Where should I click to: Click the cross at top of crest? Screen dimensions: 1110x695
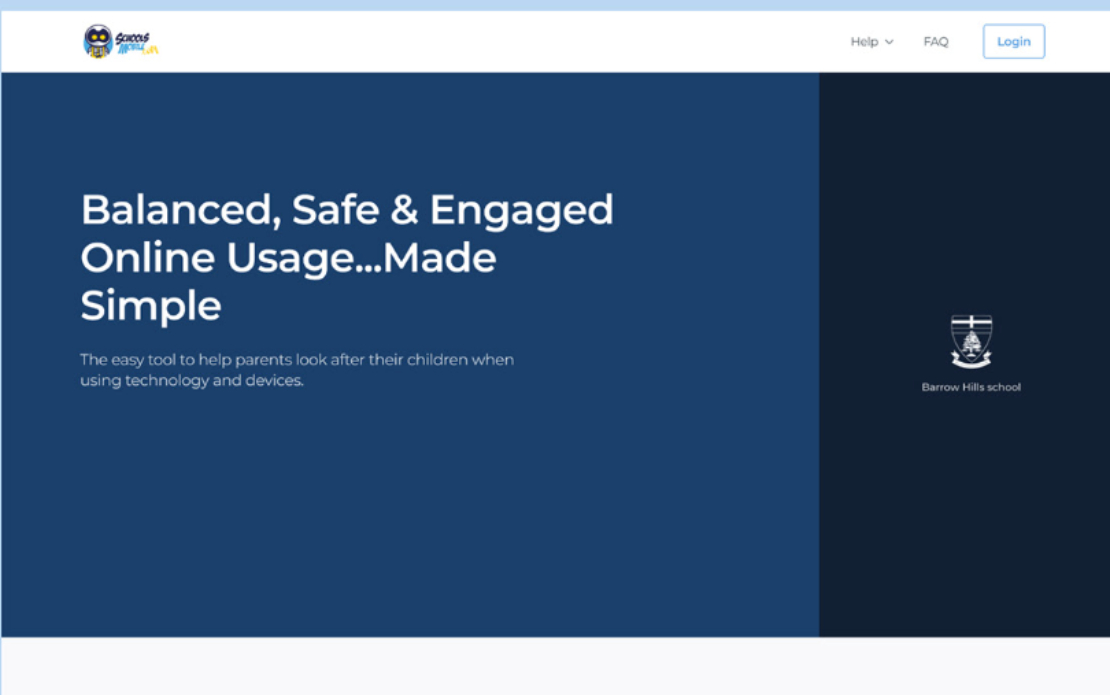(971, 323)
